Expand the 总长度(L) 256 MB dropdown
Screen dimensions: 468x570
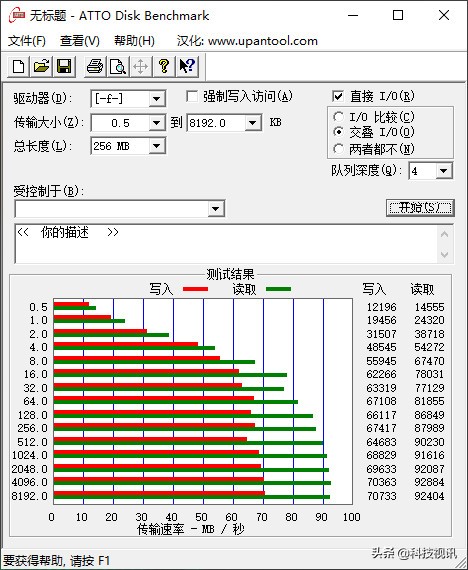pyautogui.click(x=157, y=146)
